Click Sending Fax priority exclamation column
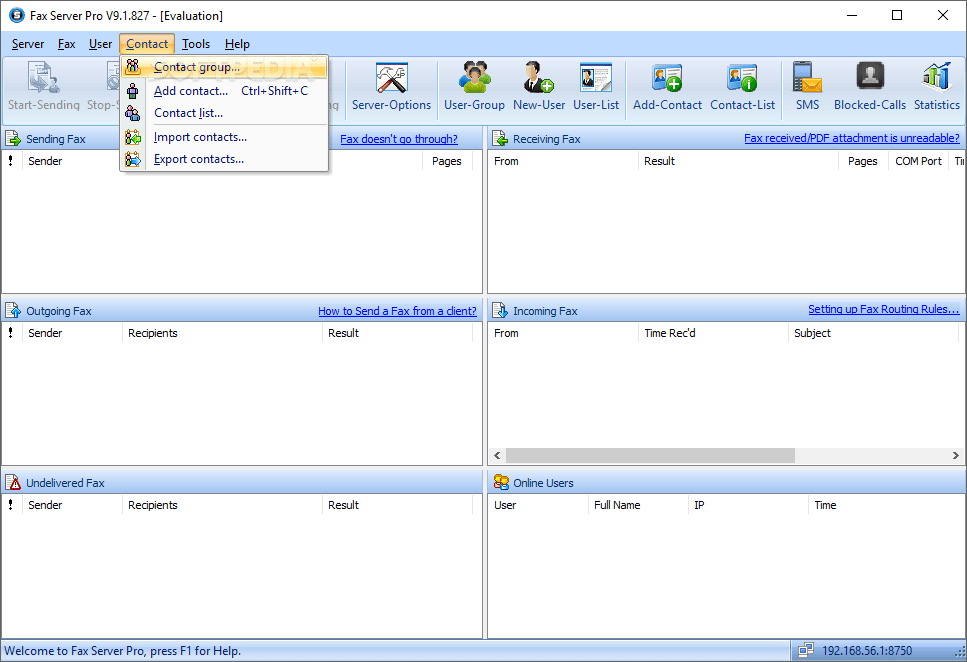Viewport: 967px width, 662px height. (x=10, y=161)
